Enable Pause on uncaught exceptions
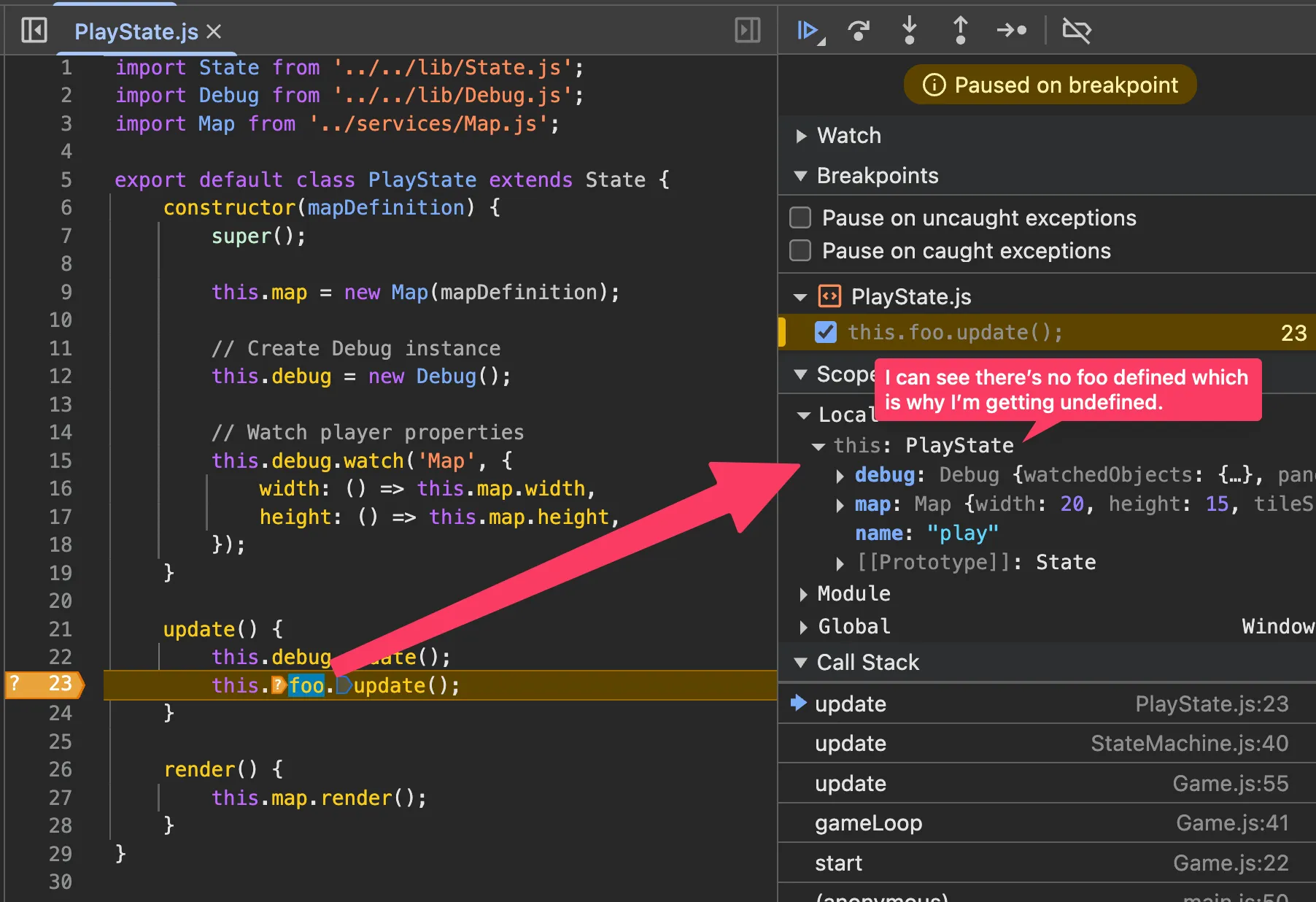Image resolution: width=1316 pixels, height=902 pixels. (x=801, y=217)
